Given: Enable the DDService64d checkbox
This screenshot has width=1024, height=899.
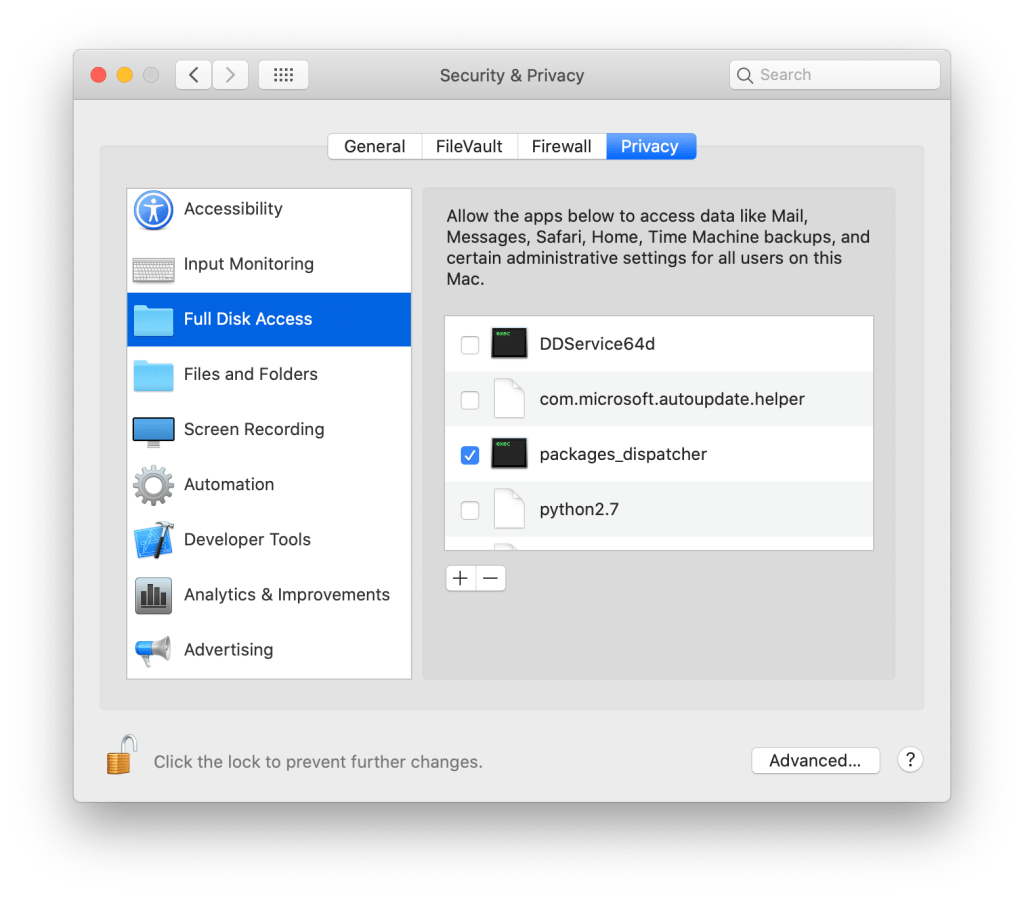Looking at the screenshot, I should [x=470, y=345].
